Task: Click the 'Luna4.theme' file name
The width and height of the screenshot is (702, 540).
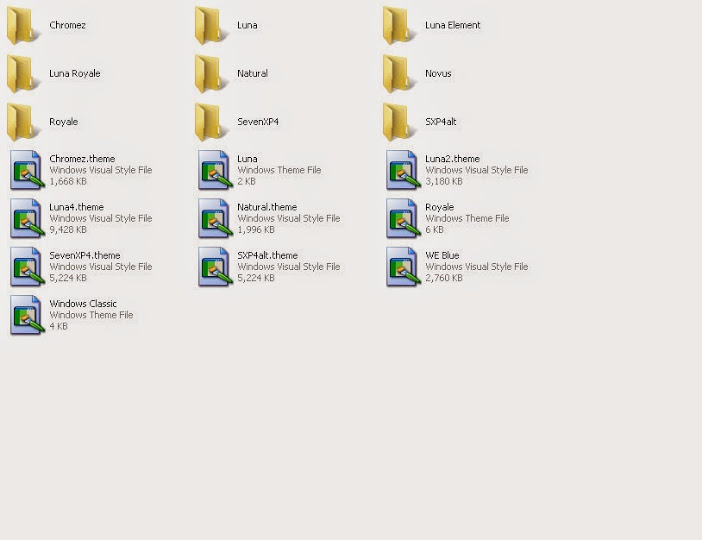Action: (77, 207)
